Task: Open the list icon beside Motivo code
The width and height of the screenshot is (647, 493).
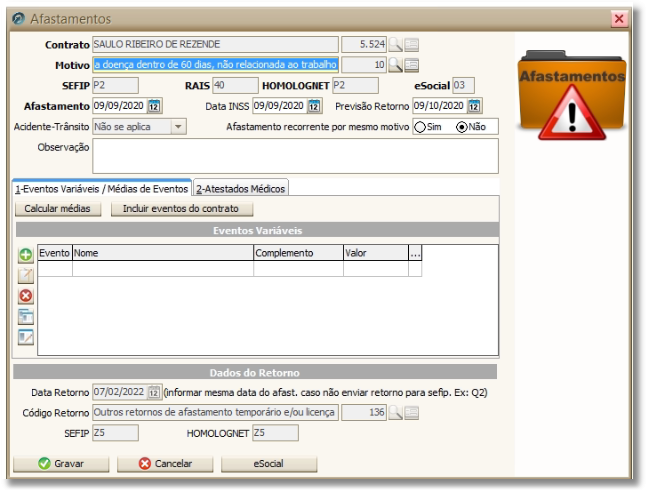Action: (411, 65)
